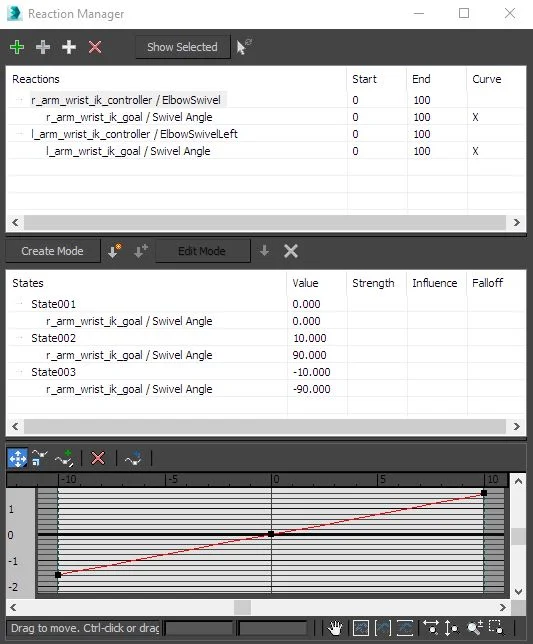Viewport: 533px width, 644px height.
Task: Click the Strength column header
Action: click(377, 283)
